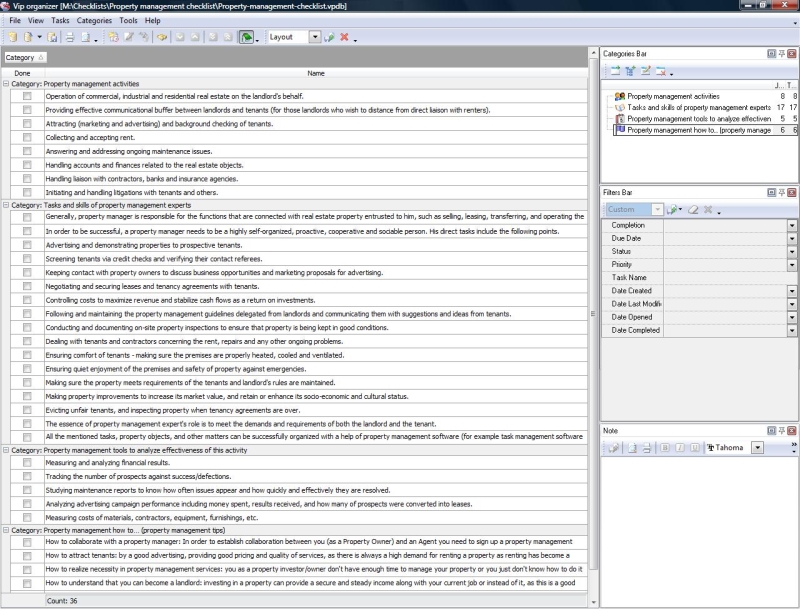Expand the Priority filter dropdown
This screenshot has width=800, height=609.
point(792,265)
